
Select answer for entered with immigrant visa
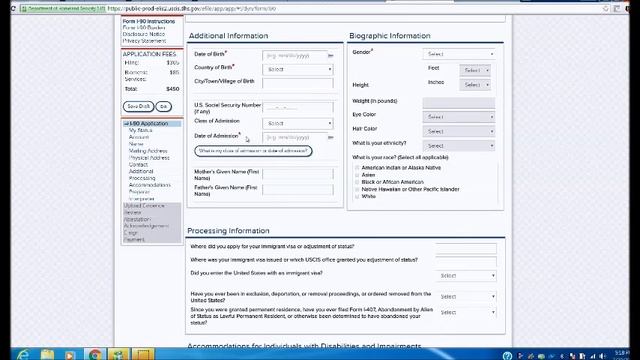pyautogui.click(x=467, y=276)
